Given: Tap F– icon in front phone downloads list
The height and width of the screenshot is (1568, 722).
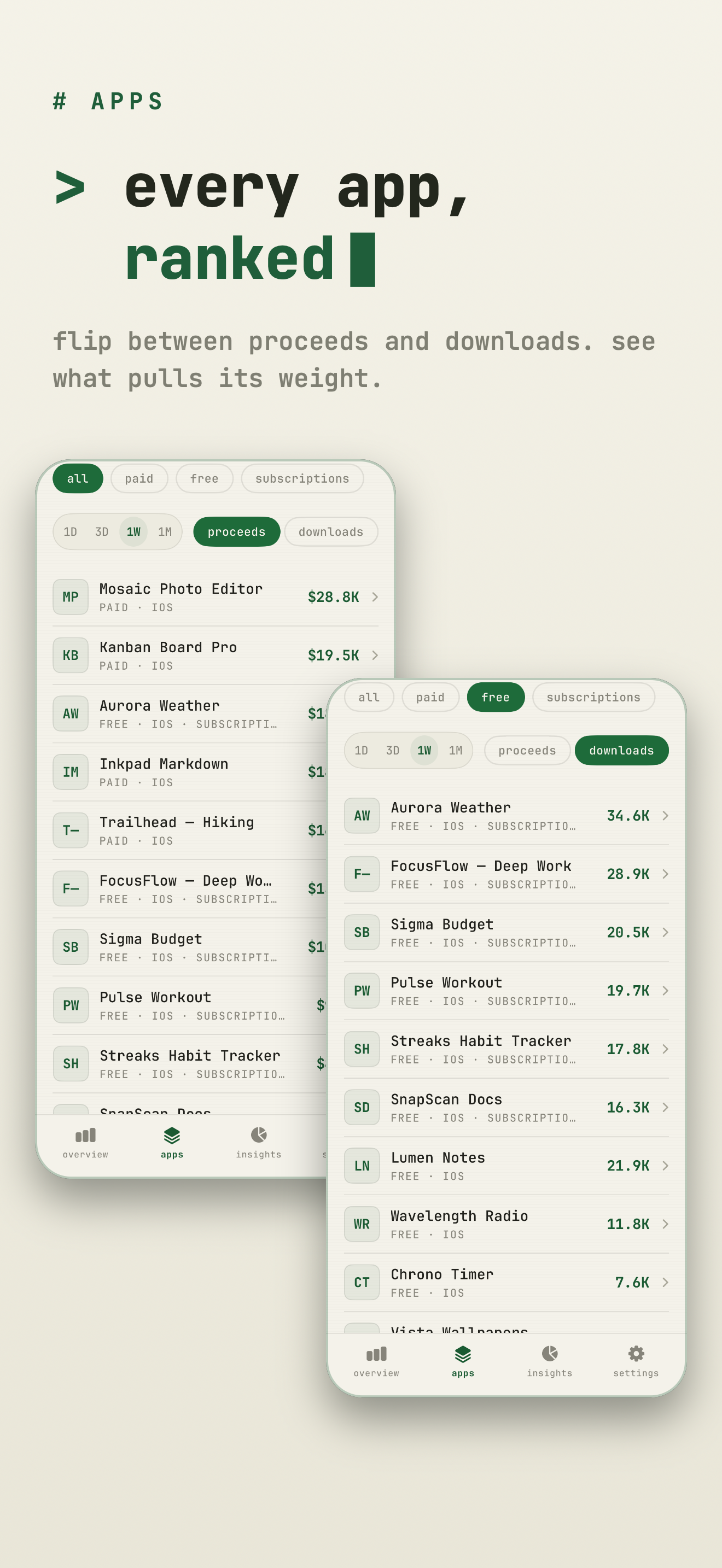Looking at the screenshot, I should coord(362,874).
